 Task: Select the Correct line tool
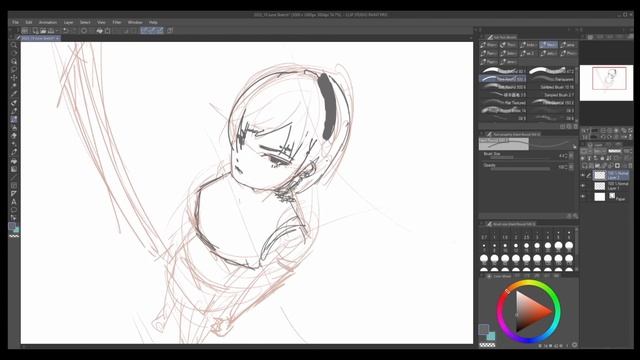pyautogui.click(x=14, y=218)
